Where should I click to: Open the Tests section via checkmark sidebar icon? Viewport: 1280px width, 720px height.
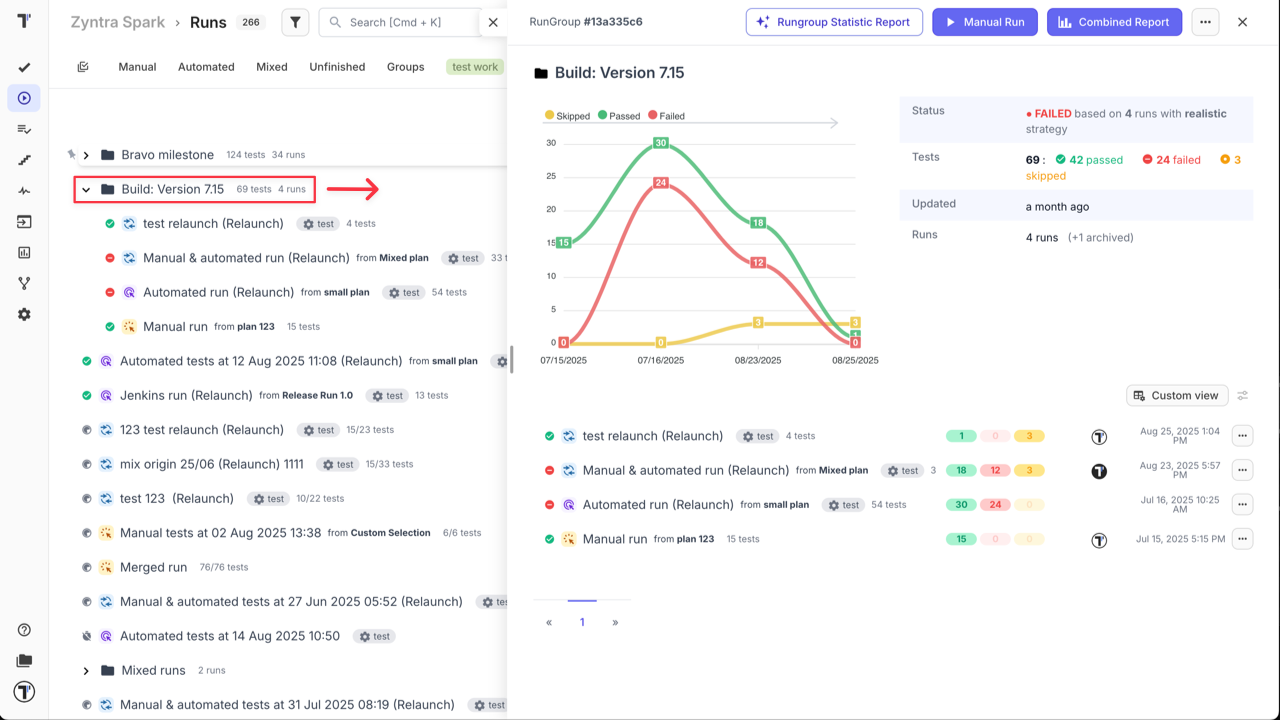tap(24, 68)
